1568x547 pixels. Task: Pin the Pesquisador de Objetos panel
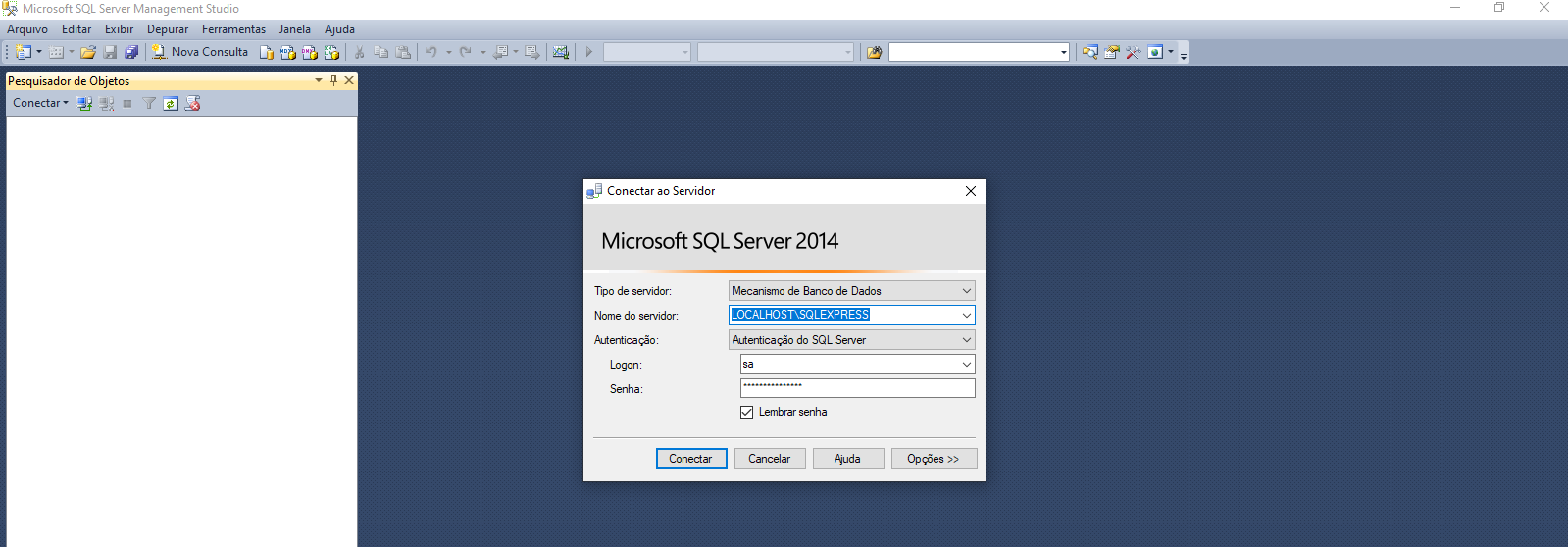(333, 80)
